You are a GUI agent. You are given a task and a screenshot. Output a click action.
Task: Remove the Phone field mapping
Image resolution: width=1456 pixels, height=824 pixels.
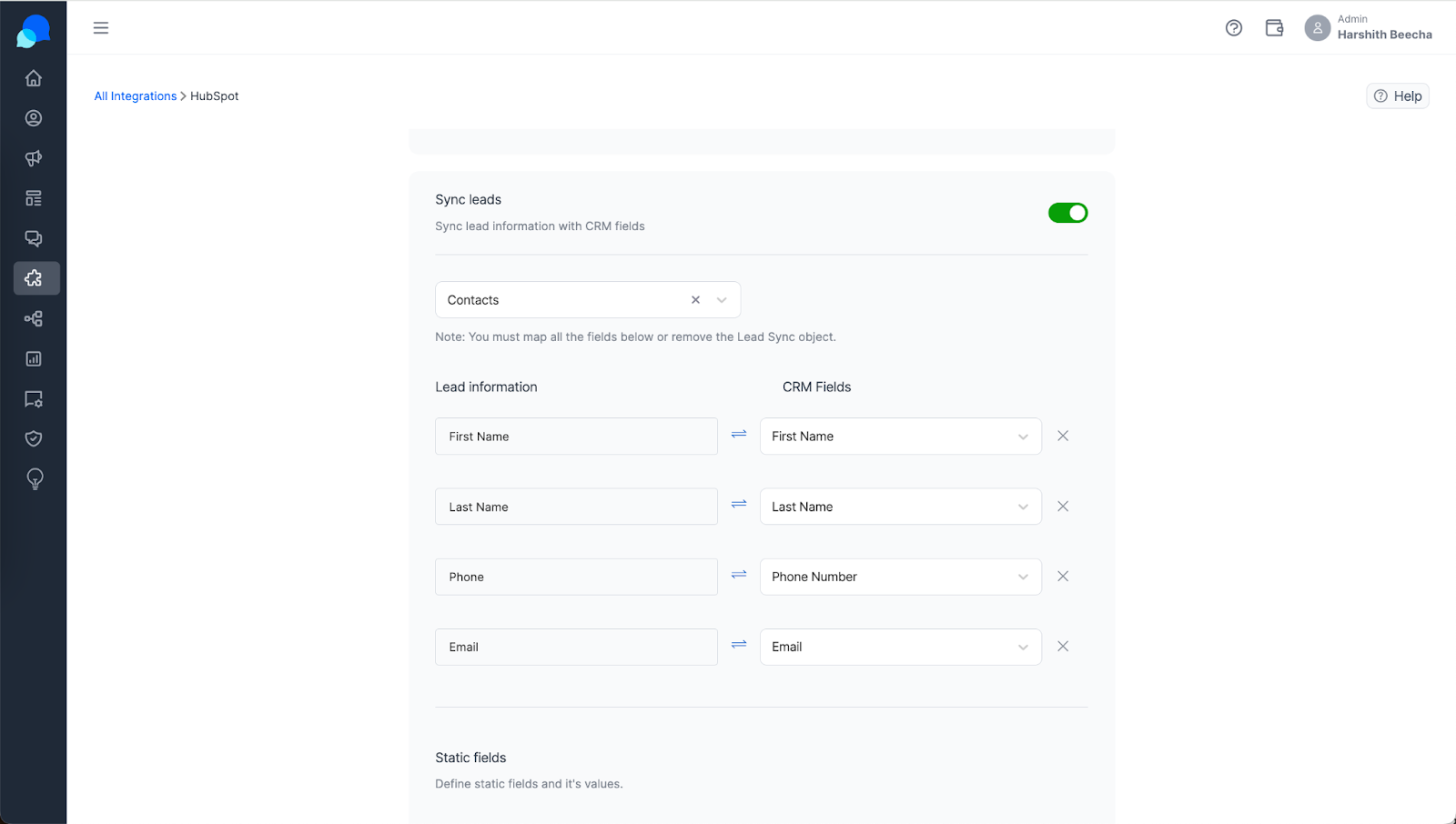pyautogui.click(x=1063, y=577)
